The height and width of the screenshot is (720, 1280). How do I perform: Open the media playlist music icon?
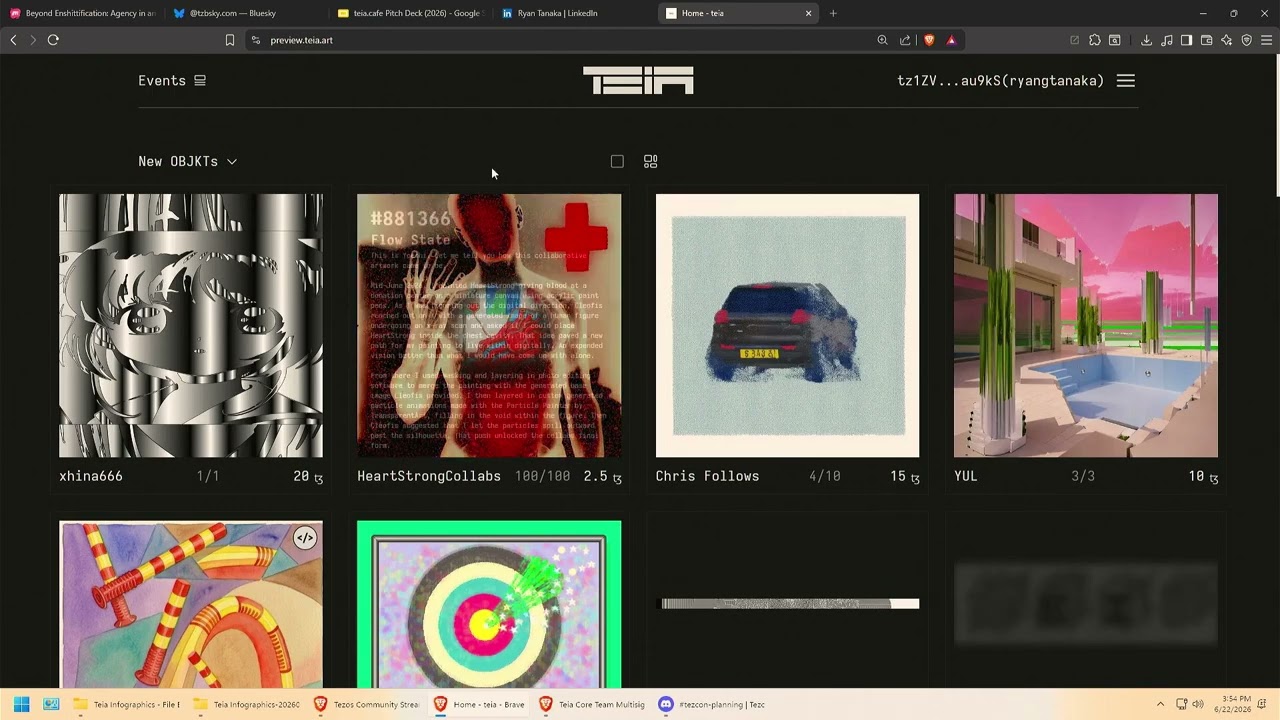pos(1167,40)
